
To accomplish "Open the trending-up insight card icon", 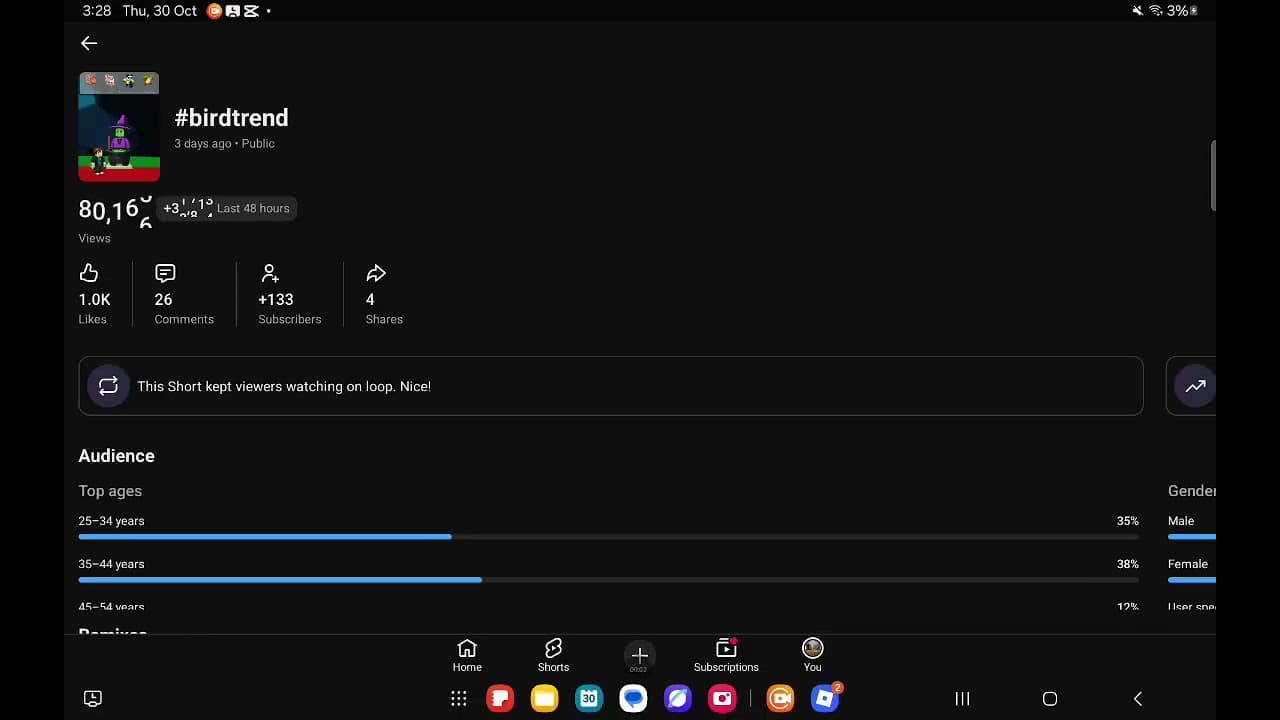I will click(1195, 386).
